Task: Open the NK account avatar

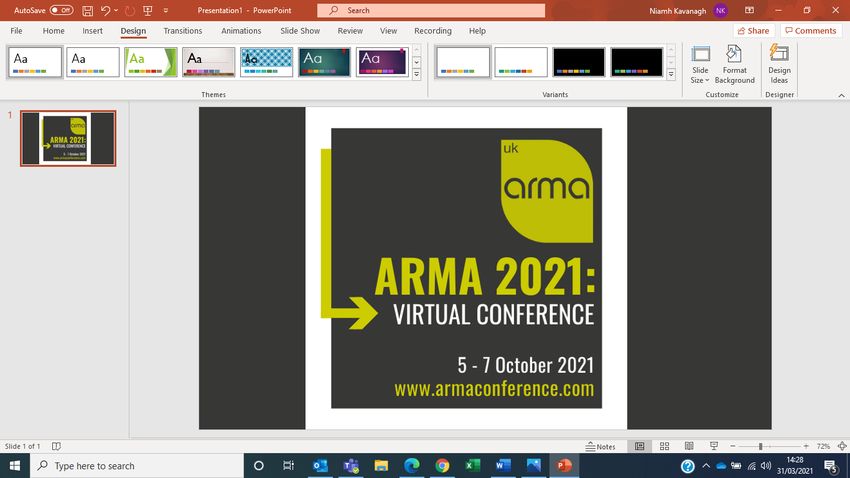Action: 720,10
